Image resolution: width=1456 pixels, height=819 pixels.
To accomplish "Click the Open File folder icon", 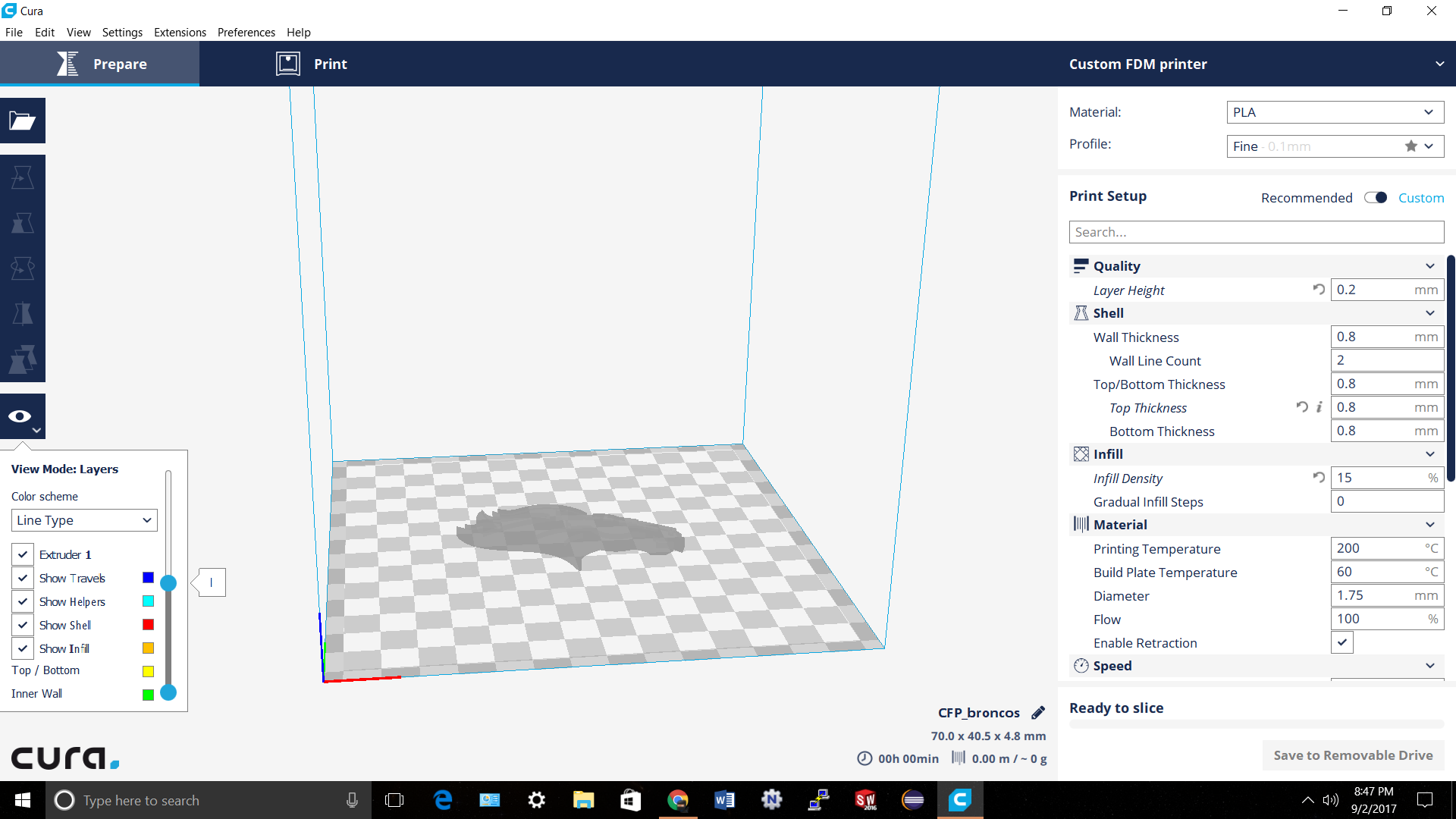I will tap(22, 121).
